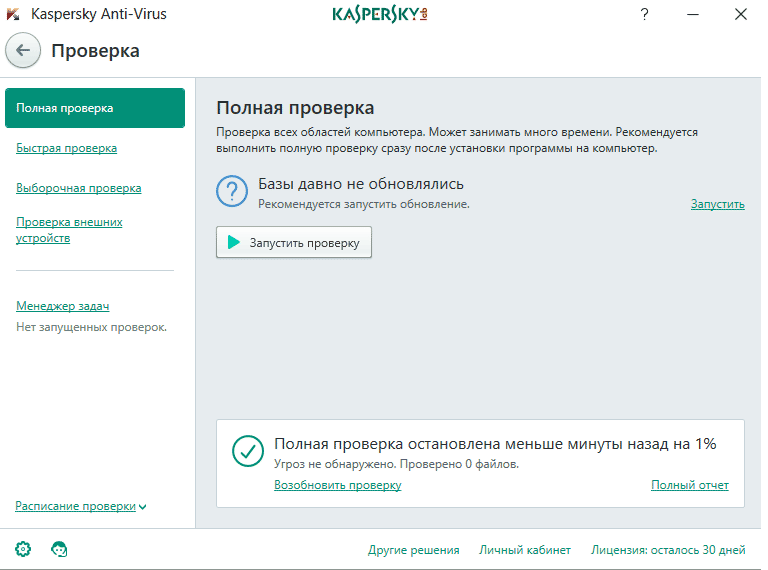768x570 pixels.
Task: Click text Базы давно не обновлялись
Action: (361, 184)
